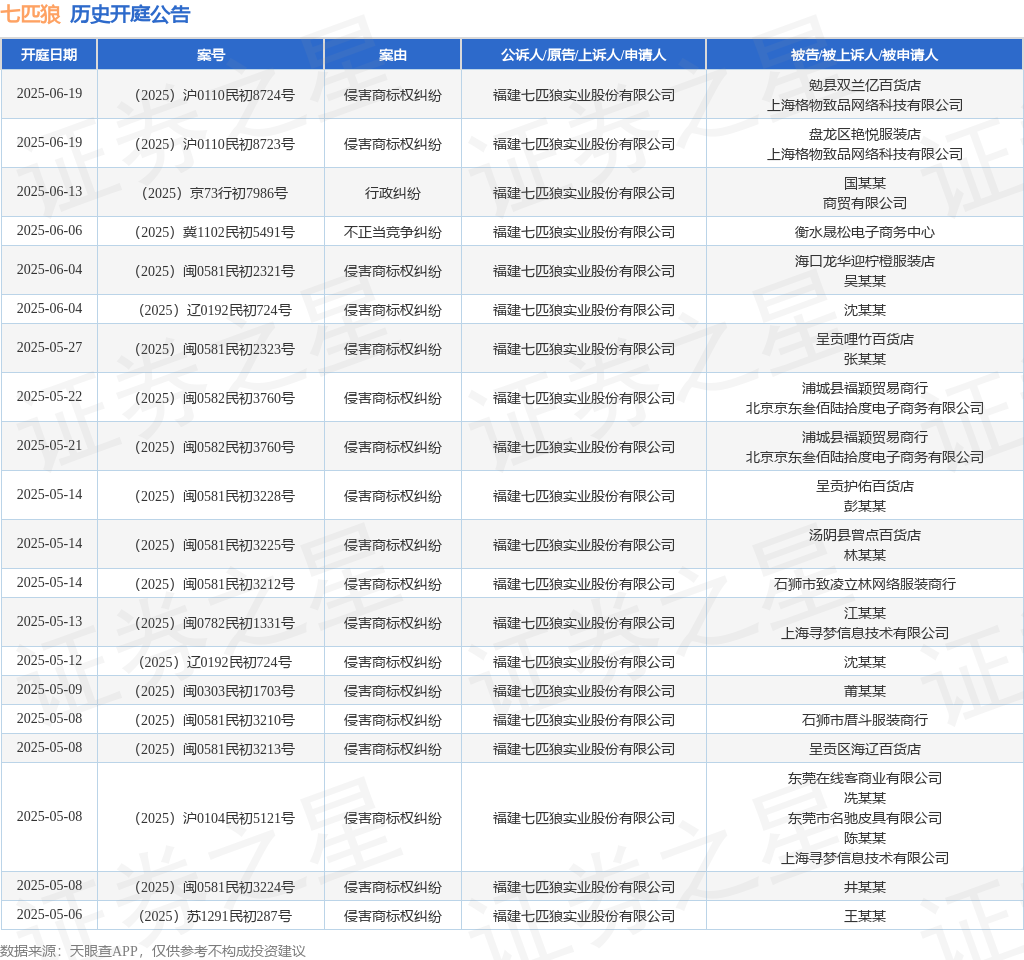1024x960 pixels.
Task: Click case number 闽0581民初3213号
Action: click(x=215, y=749)
